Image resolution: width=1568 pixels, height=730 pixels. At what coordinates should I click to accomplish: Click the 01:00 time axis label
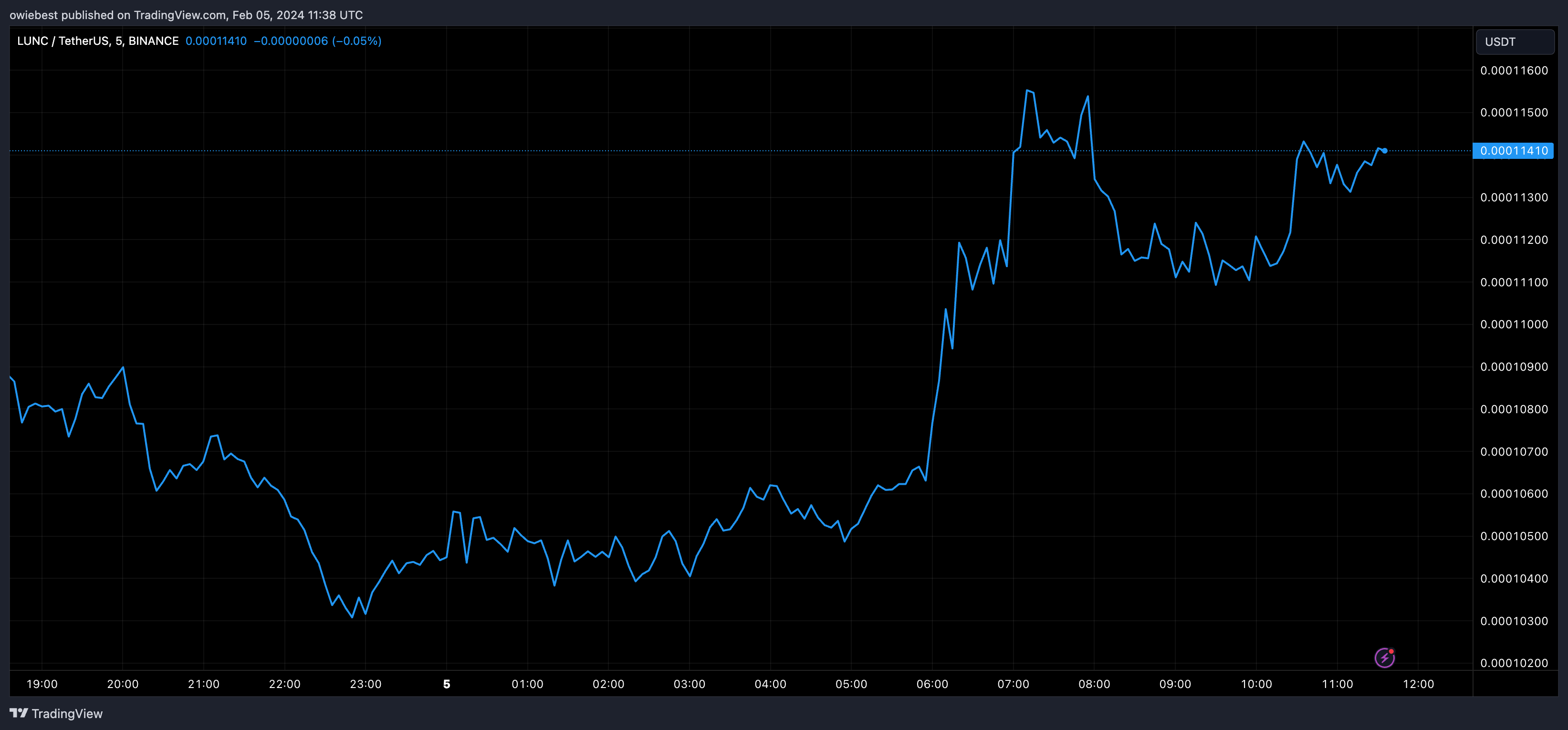(x=528, y=684)
